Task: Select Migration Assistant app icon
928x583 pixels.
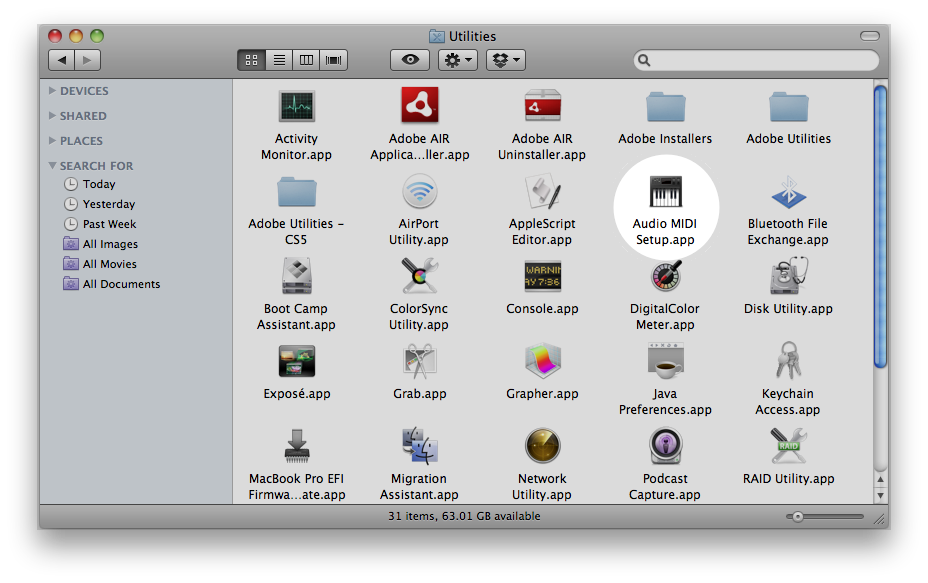Action: 420,446
